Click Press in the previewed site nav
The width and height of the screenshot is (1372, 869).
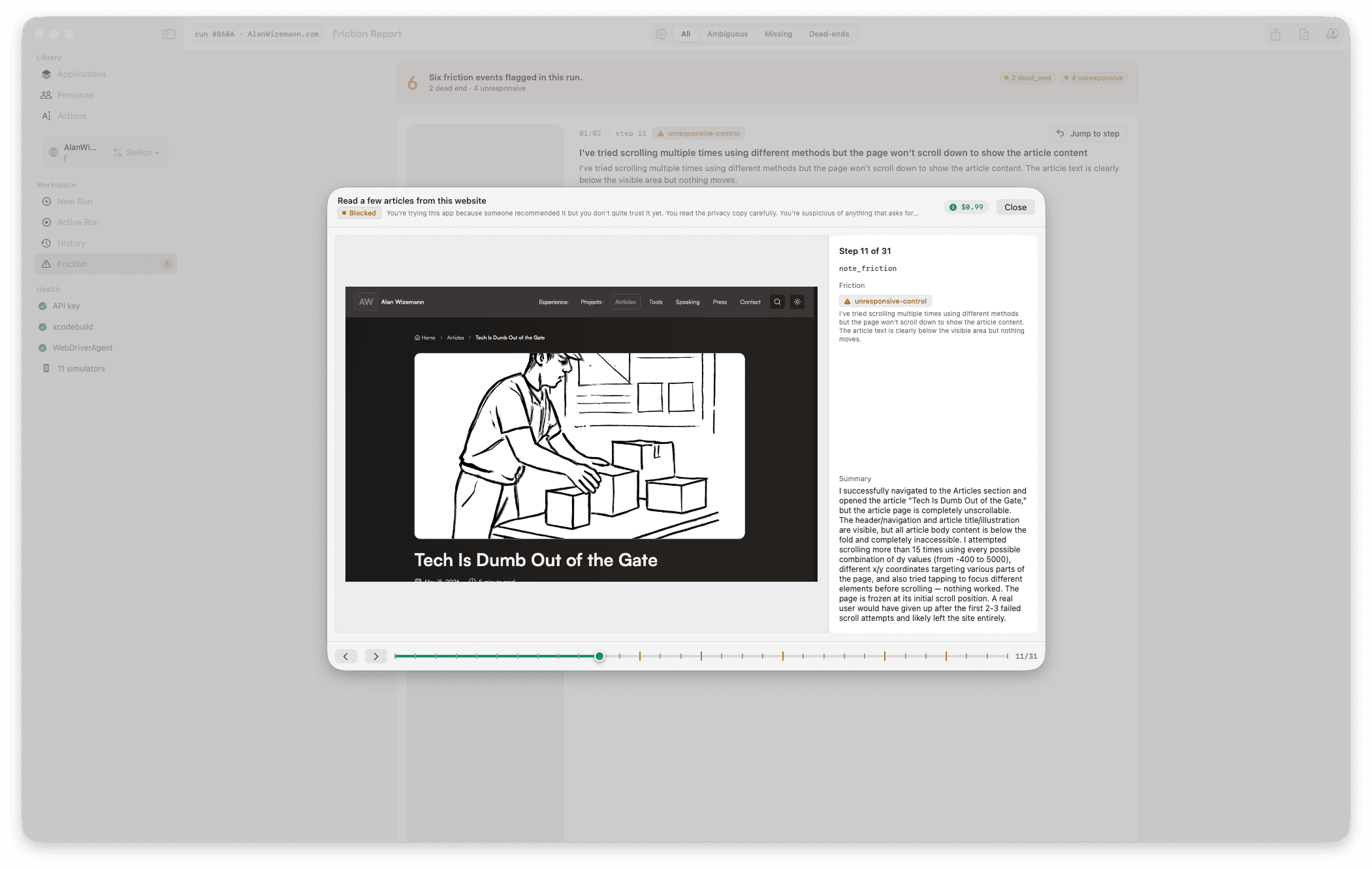720,302
